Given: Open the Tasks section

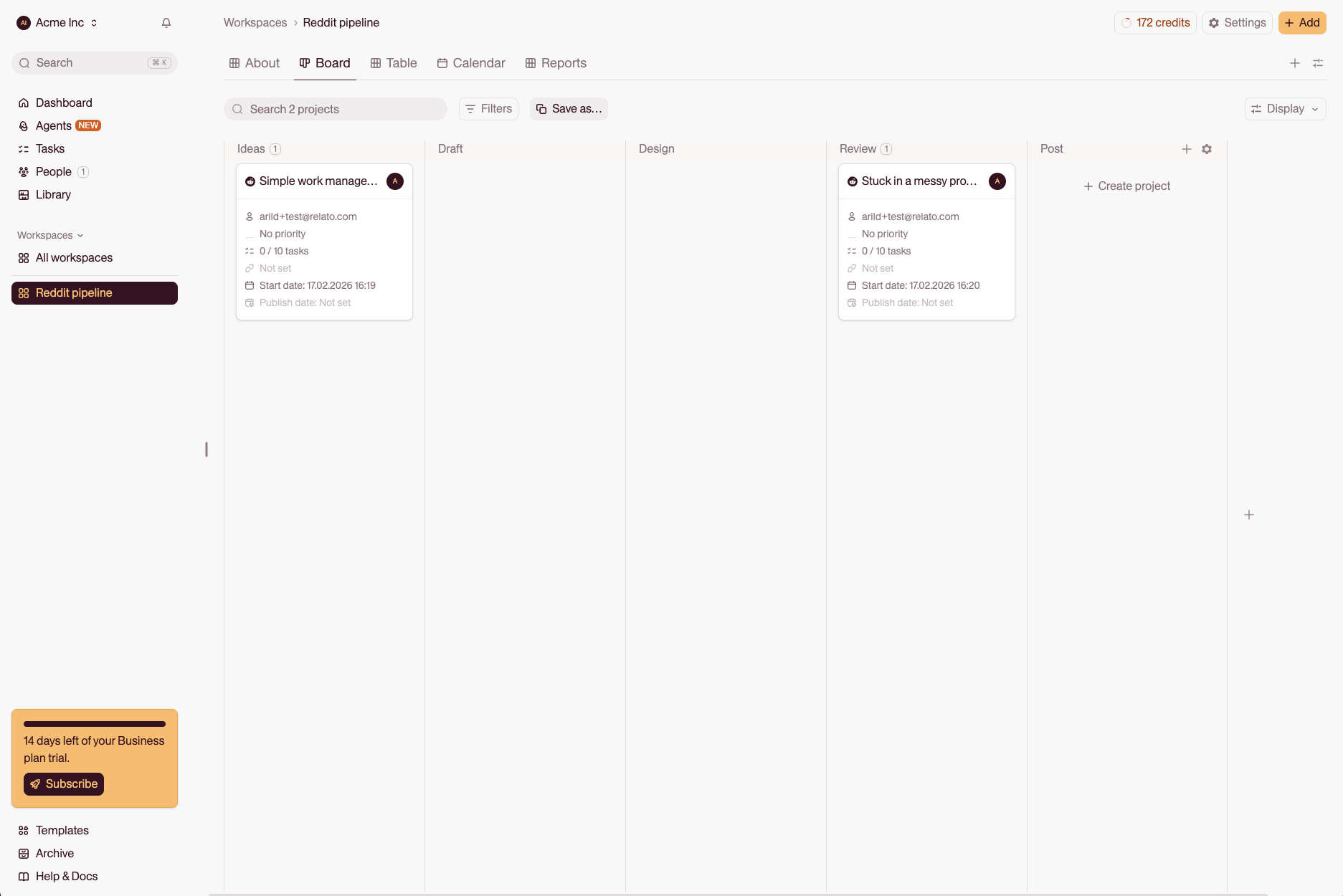Looking at the screenshot, I should (x=49, y=148).
